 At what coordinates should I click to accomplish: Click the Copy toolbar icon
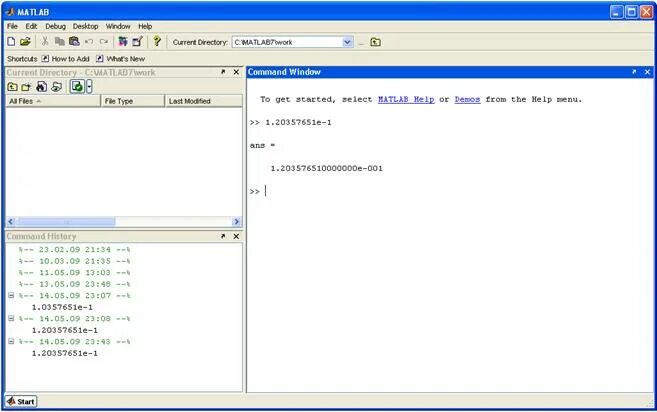[59, 41]
